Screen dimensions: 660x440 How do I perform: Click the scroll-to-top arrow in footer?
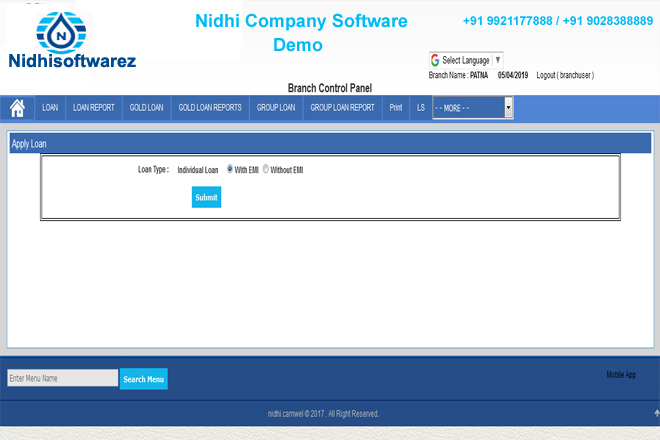(x=657, y=413)
